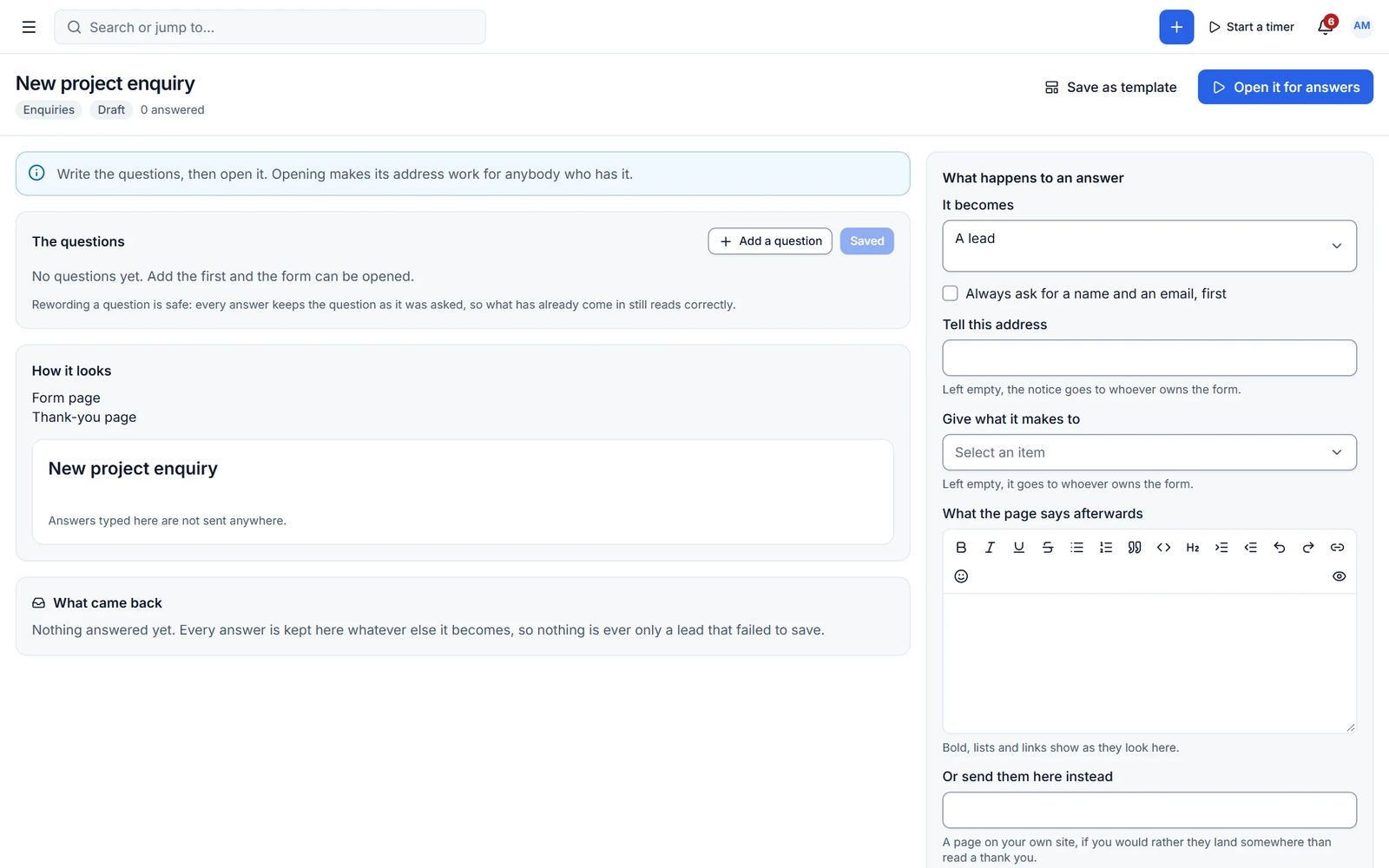The width and height of the screenshot is (1389, 868).
Task: Click the 'Or send them here instead' field
Action: (1149, 810)
